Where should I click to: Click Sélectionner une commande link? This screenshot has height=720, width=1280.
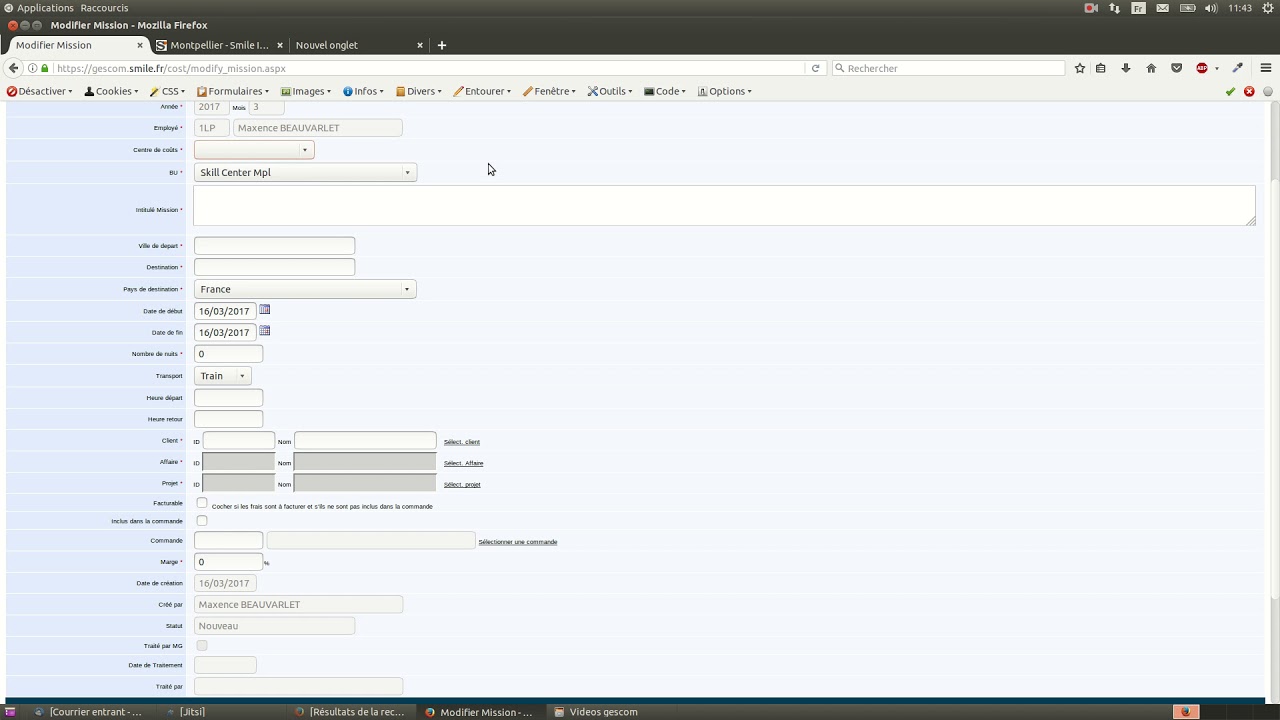pos(517,542)
